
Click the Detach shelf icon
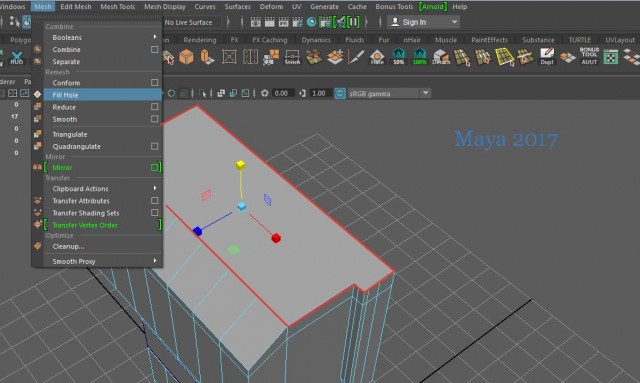441,57
